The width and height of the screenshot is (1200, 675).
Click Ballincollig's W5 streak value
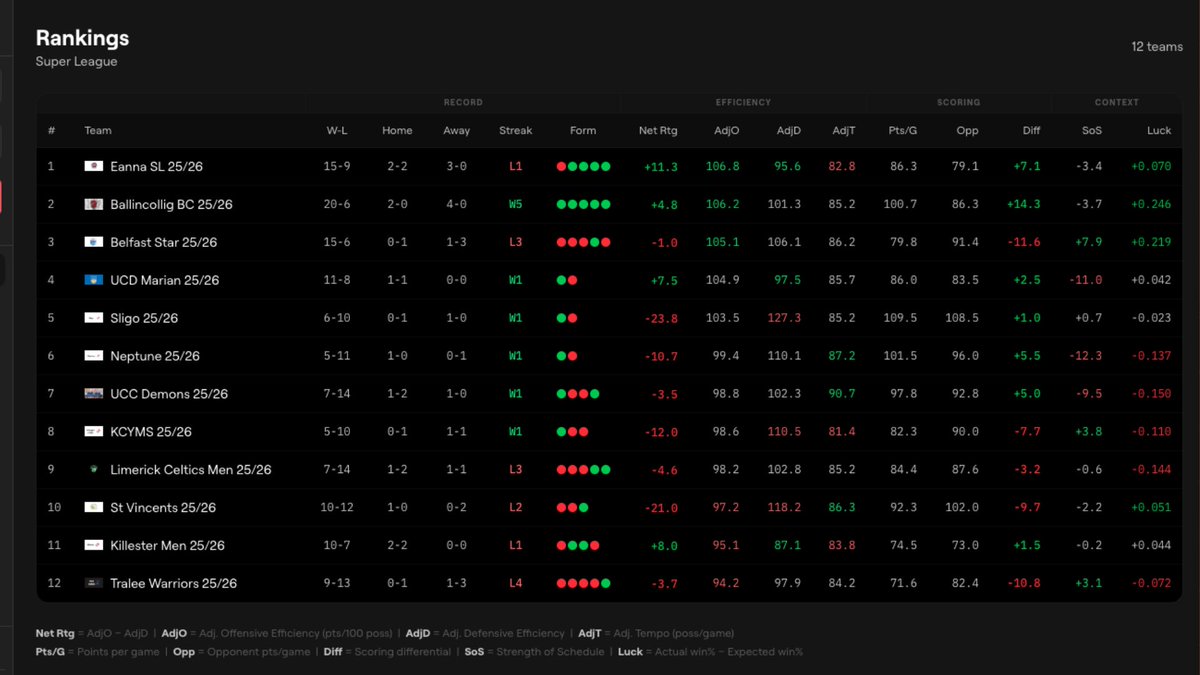point(516,205)
